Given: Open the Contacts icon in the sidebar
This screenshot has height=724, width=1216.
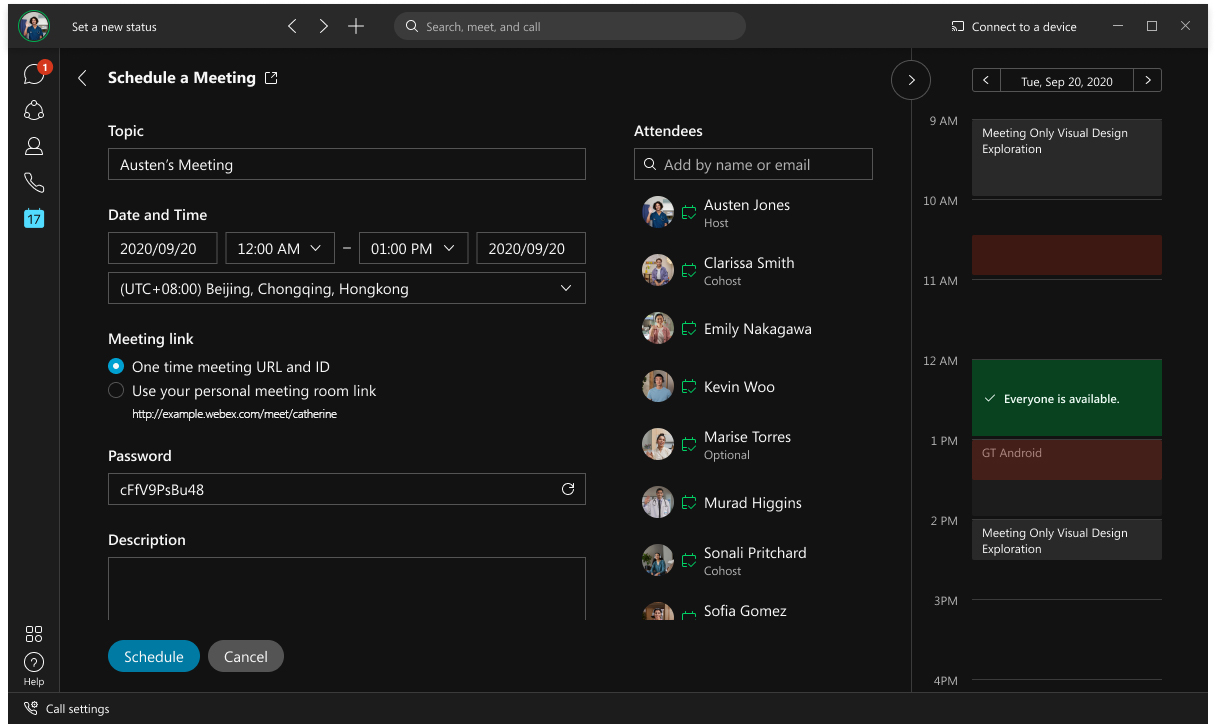Looking at the screenshot, I should point(34,146).
